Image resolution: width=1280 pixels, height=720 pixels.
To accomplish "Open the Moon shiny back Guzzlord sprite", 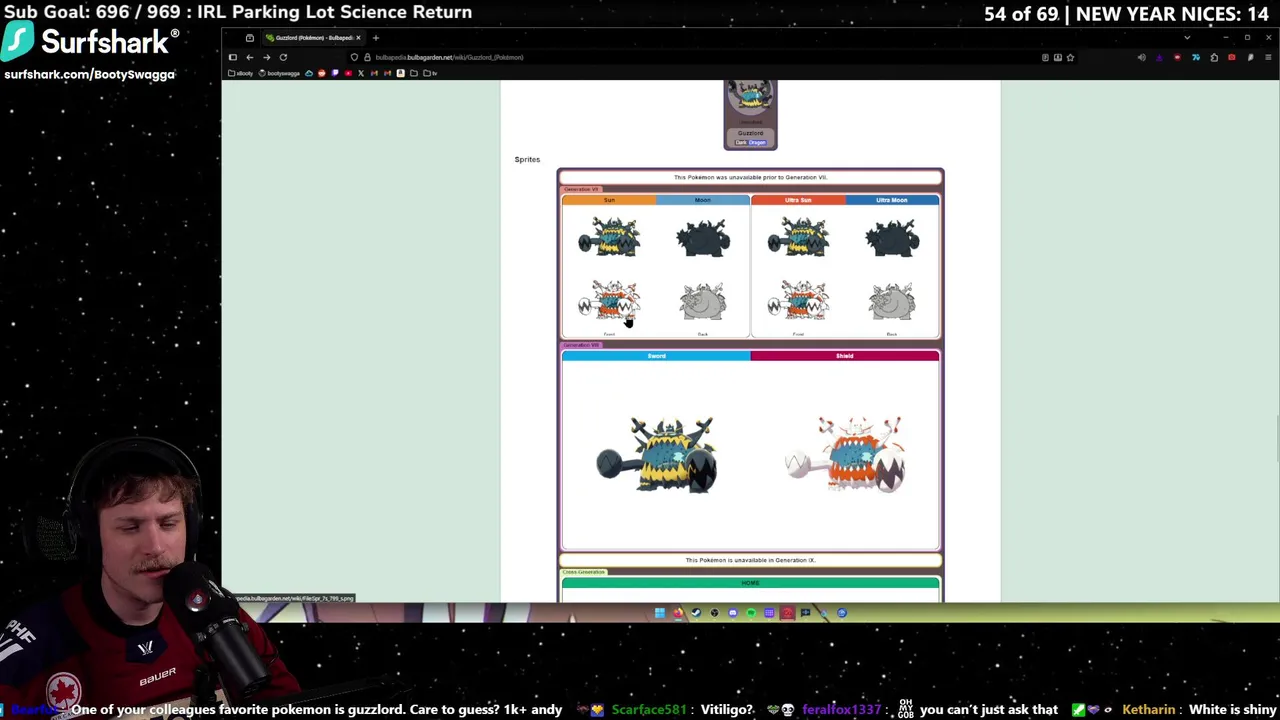I will [x=703, y=302].
